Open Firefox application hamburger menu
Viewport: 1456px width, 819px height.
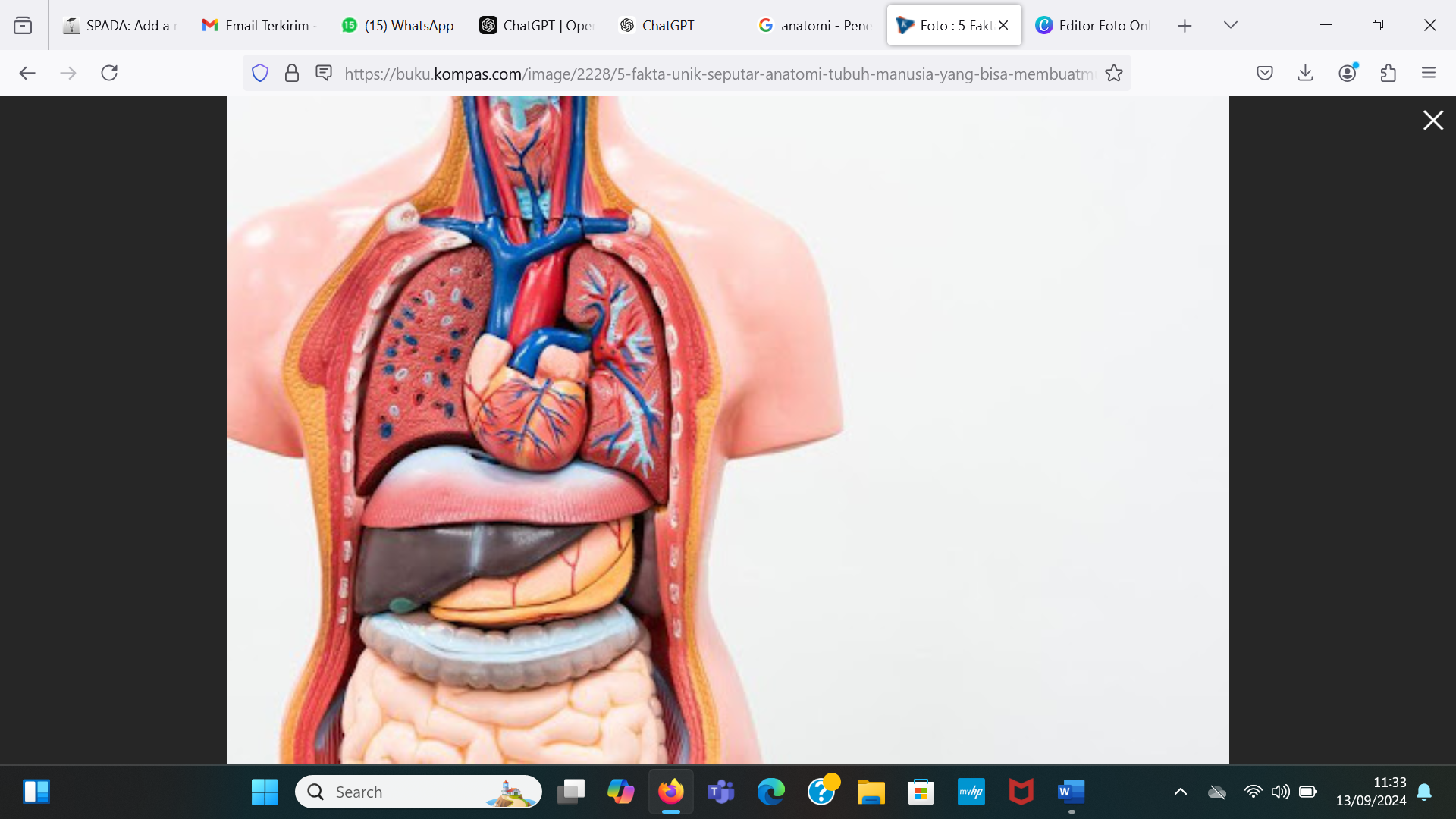(x=1429, y=74)
